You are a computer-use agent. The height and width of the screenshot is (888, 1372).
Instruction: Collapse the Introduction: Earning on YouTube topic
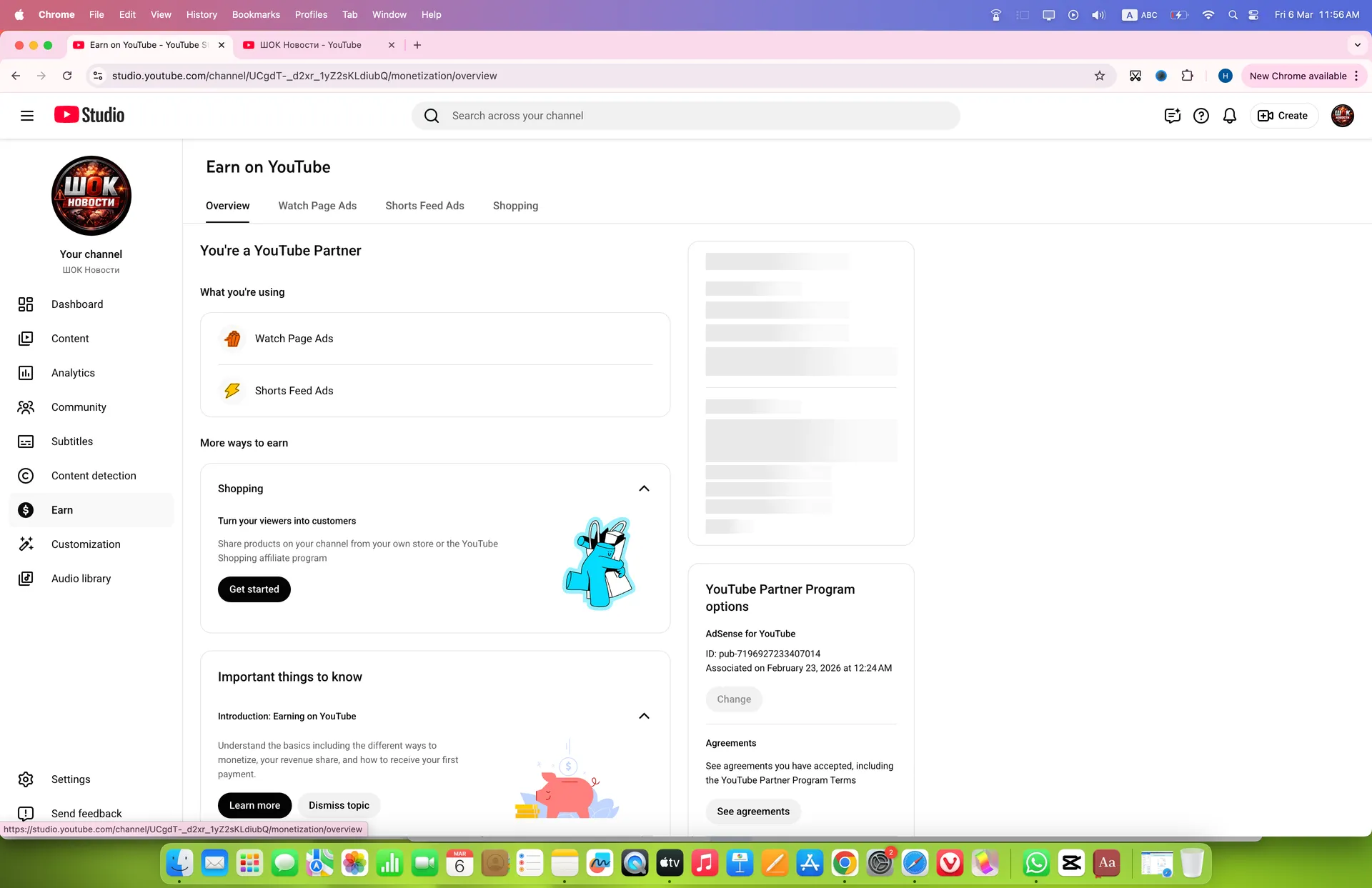click(x=644, y=716)
